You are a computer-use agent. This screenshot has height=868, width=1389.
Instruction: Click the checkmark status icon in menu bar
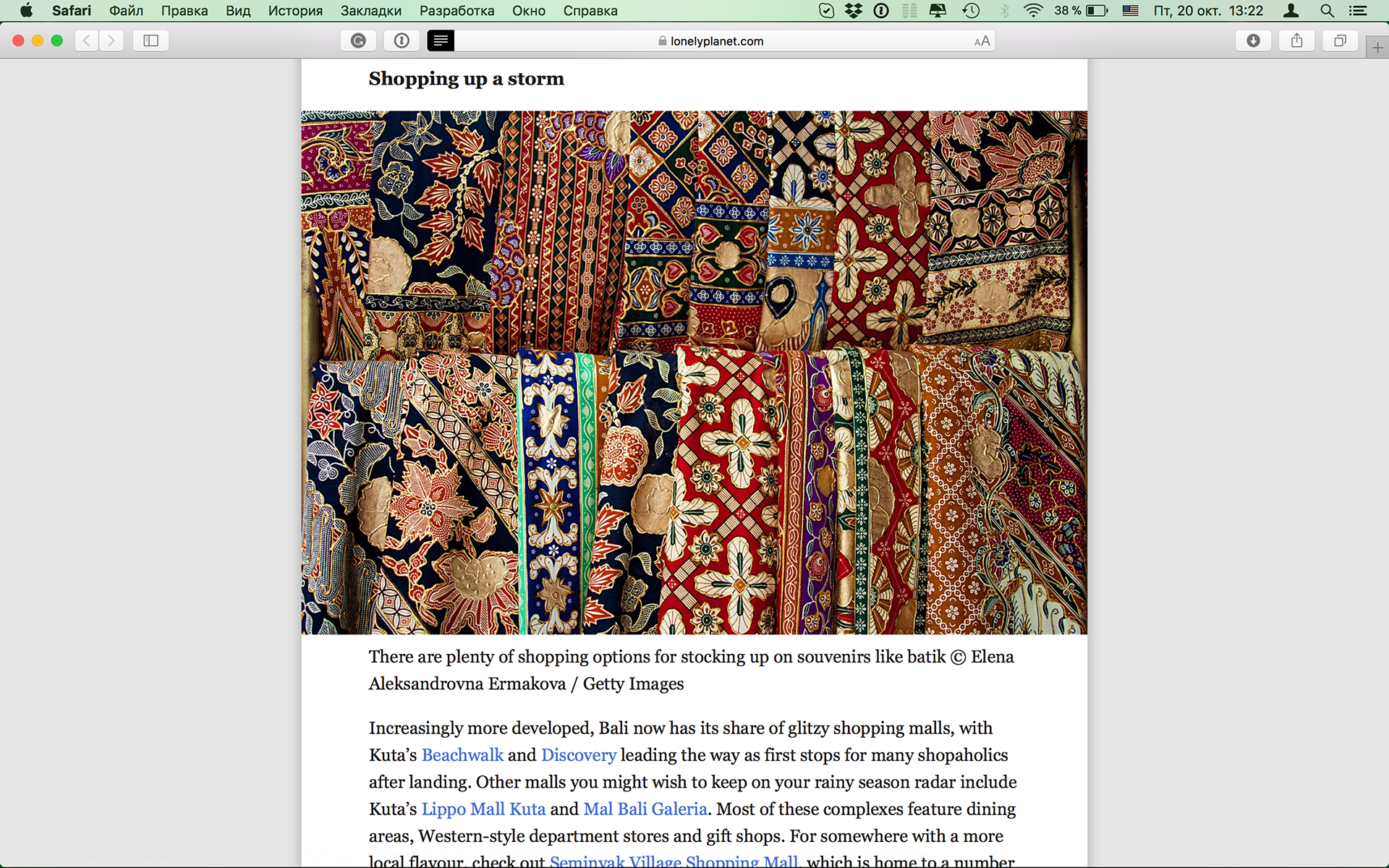pyautogui.click(x=826, y=11)
